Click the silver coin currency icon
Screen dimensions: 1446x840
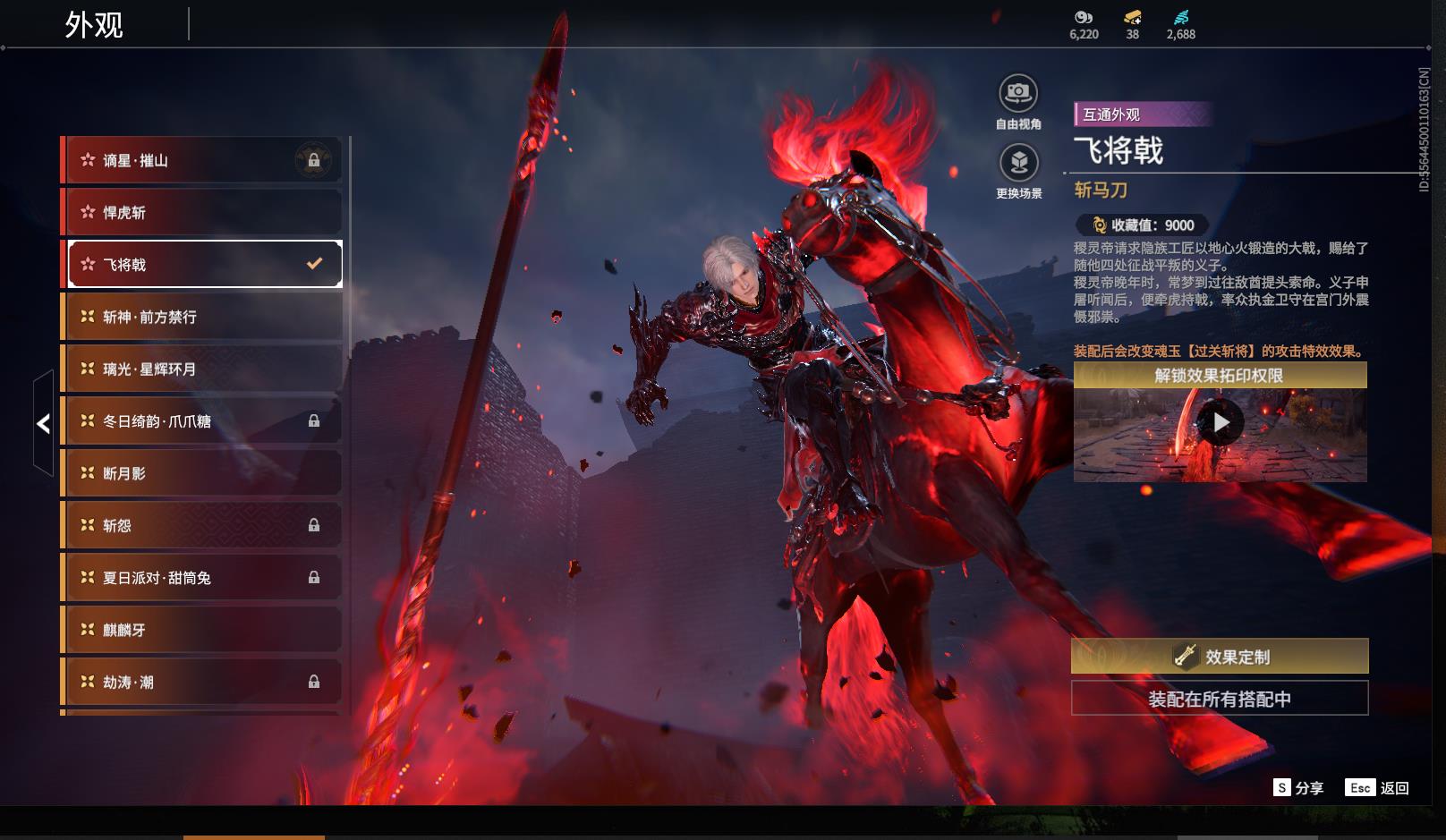(x=1084, y=17)
